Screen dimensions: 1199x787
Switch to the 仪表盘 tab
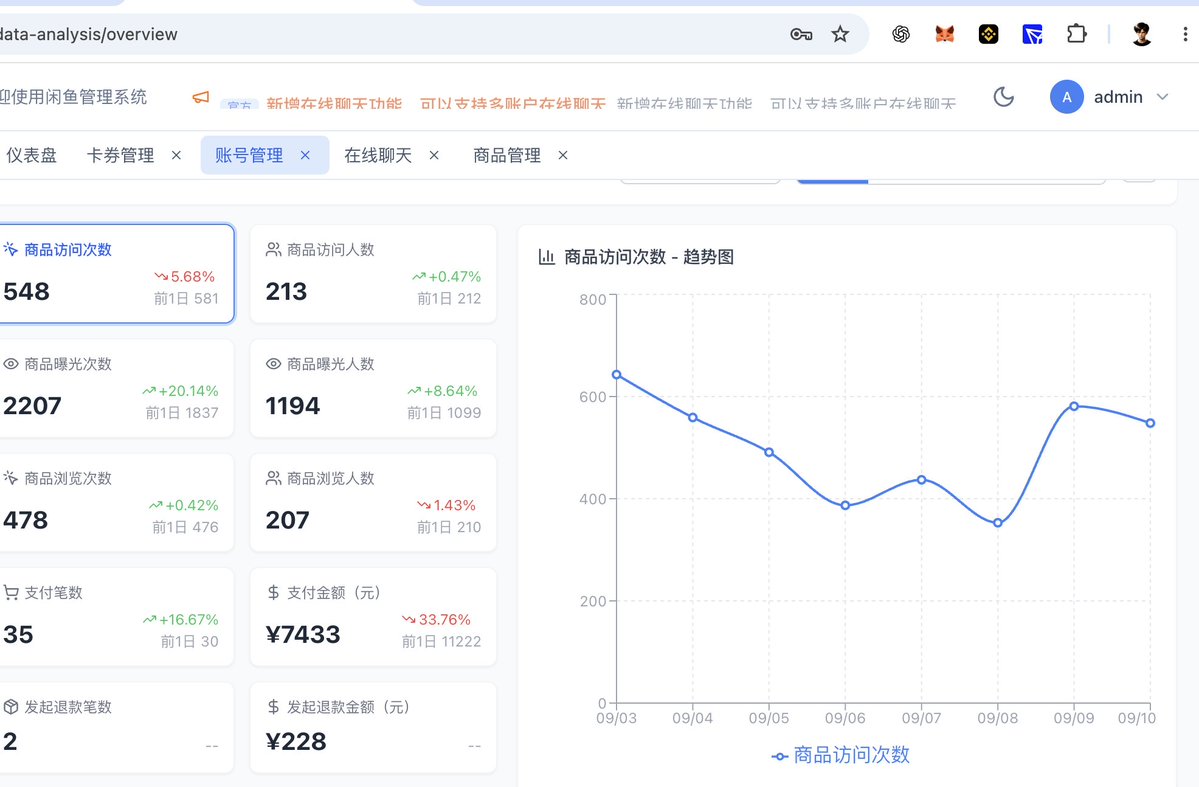[31, 155]
